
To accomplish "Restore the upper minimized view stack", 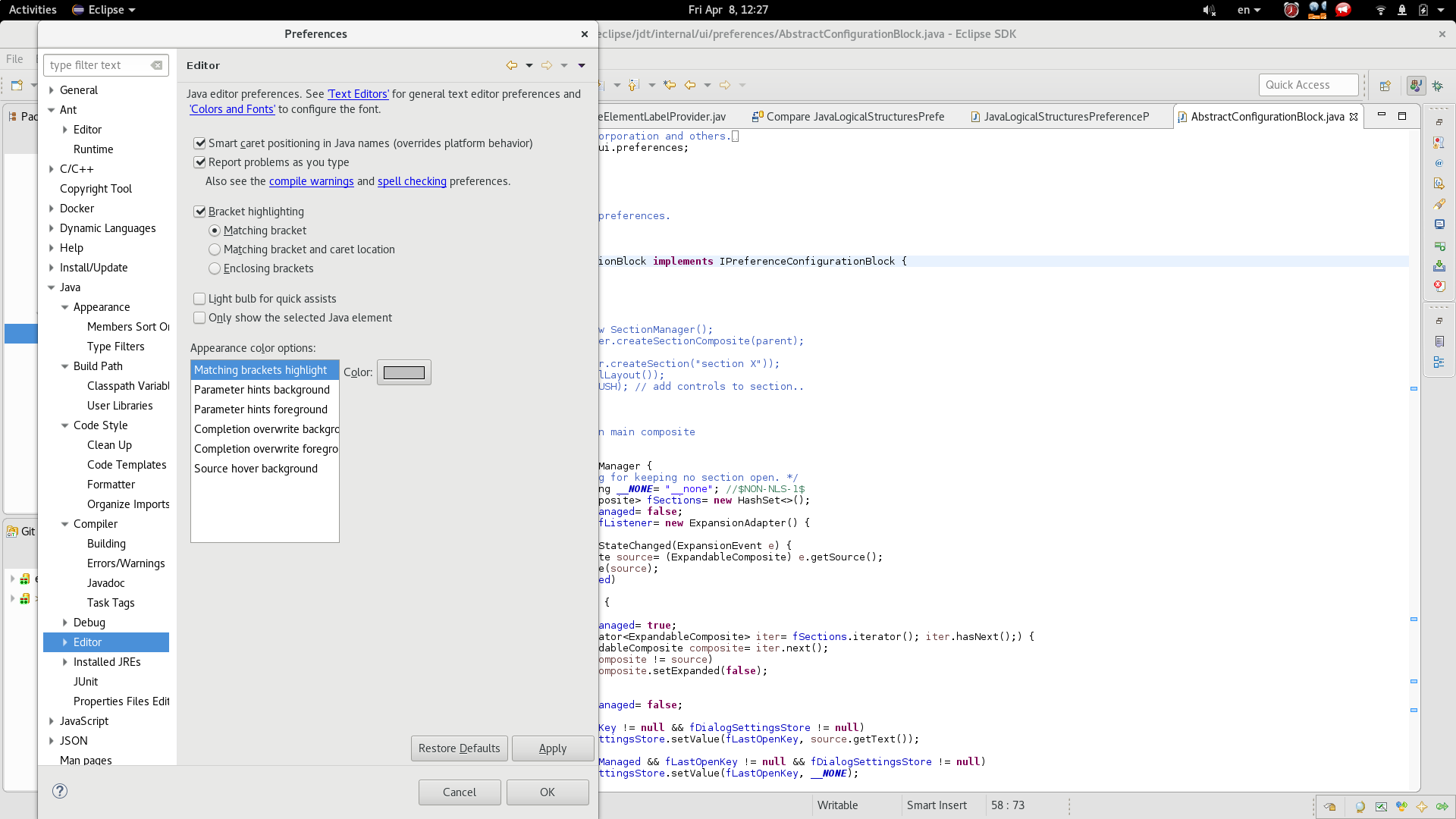I will pyautogui.click(x=1439, y=122).
